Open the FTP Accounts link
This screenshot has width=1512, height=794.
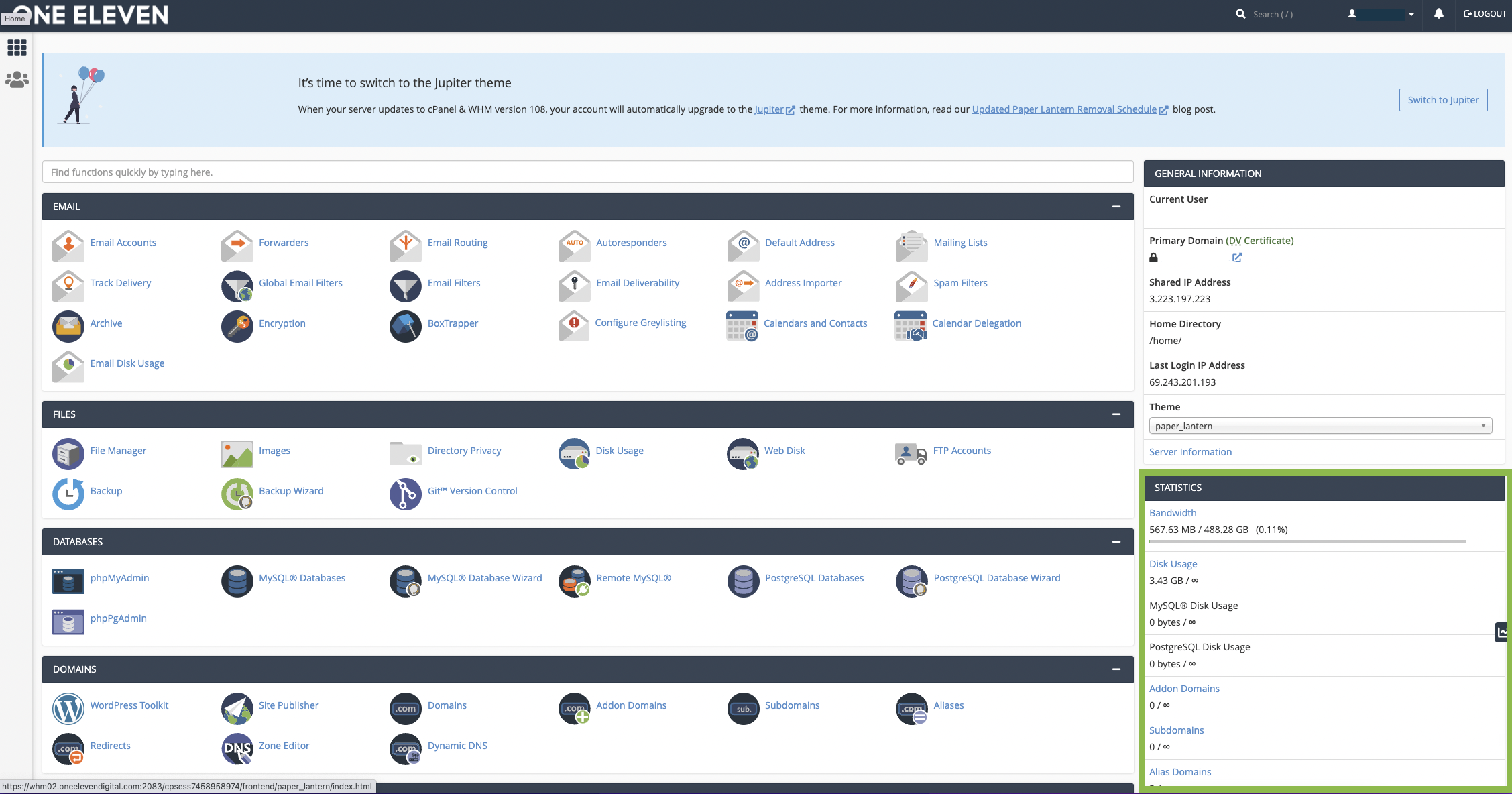pyautogui.click(x=962, y=451)
